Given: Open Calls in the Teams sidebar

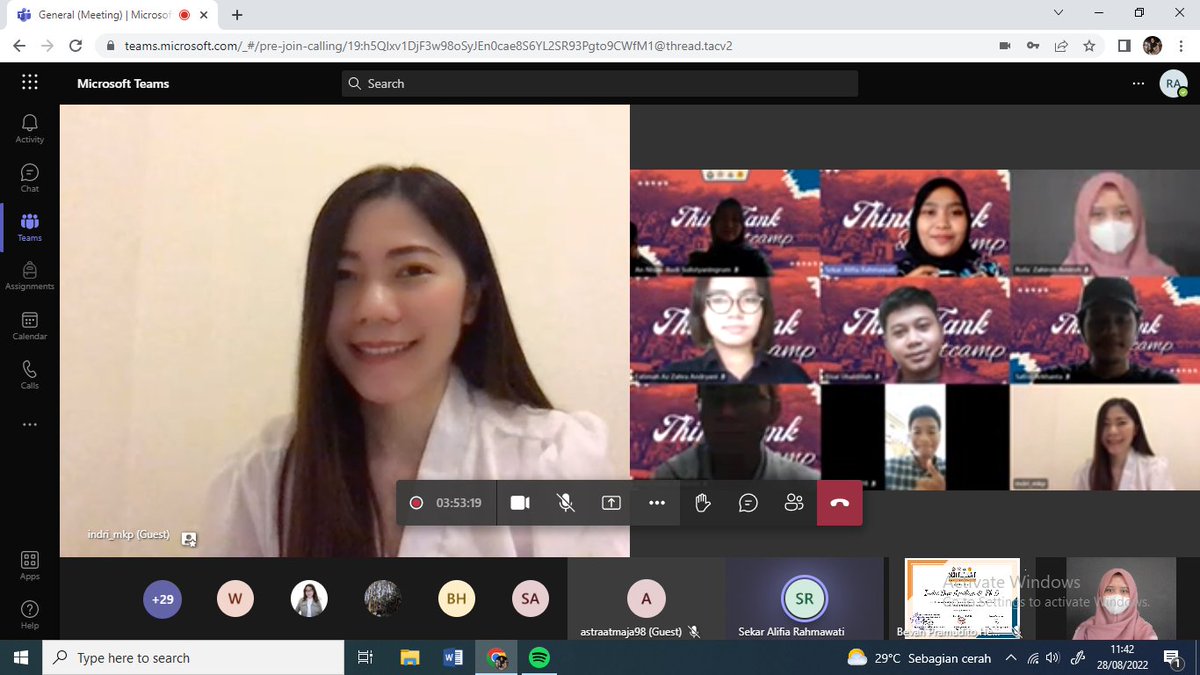Looking at the screenshot, I should [30, 375].
